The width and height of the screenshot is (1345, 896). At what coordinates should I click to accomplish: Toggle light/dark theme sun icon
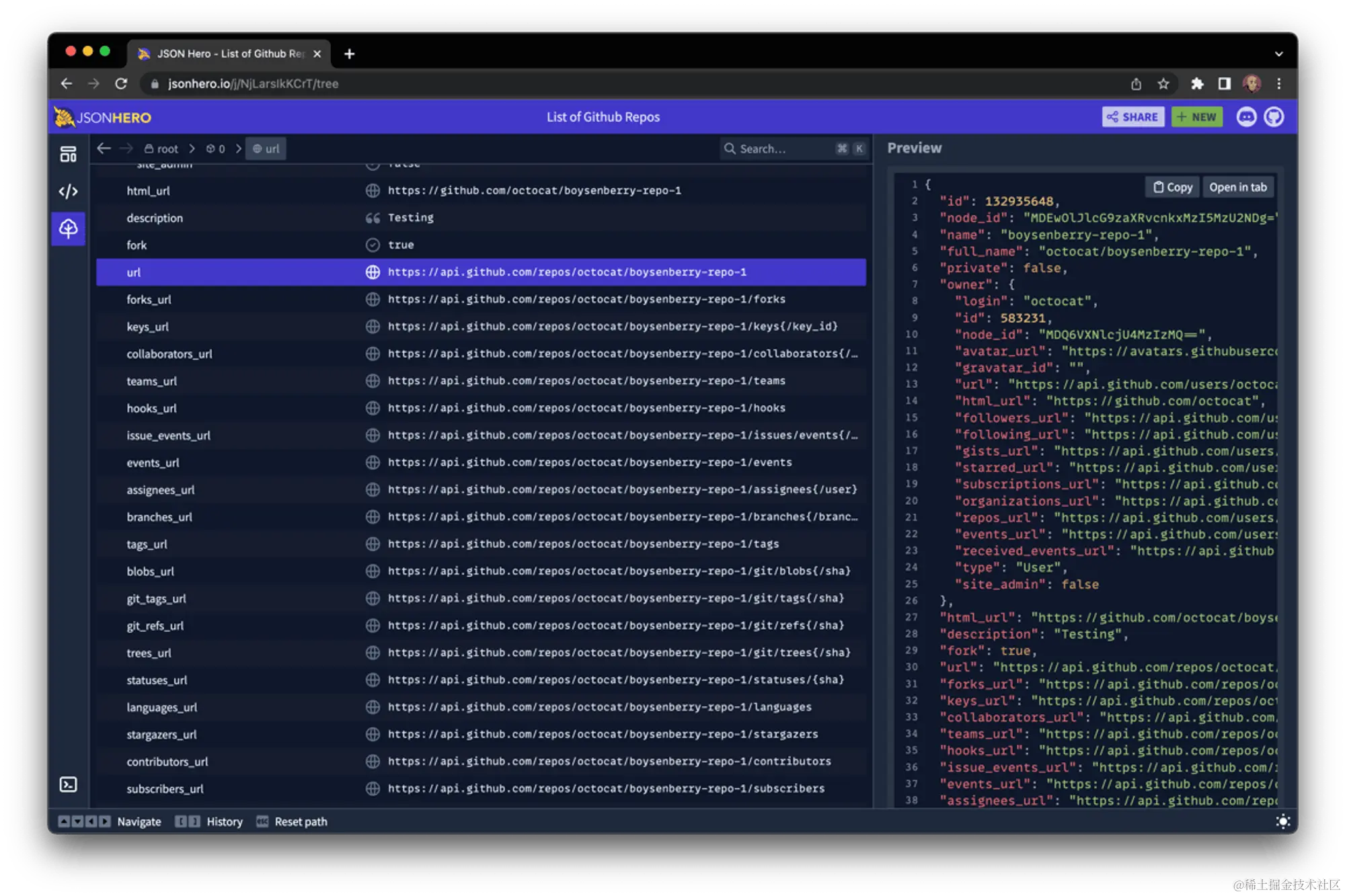[1282, 821]
